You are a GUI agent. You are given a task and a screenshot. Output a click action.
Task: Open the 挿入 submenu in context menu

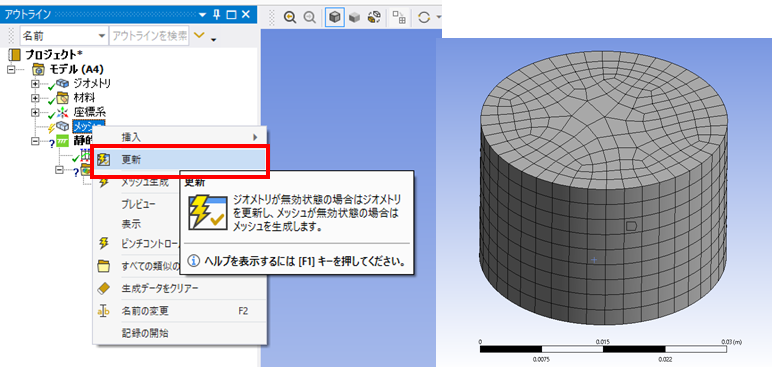pos(180,137)
